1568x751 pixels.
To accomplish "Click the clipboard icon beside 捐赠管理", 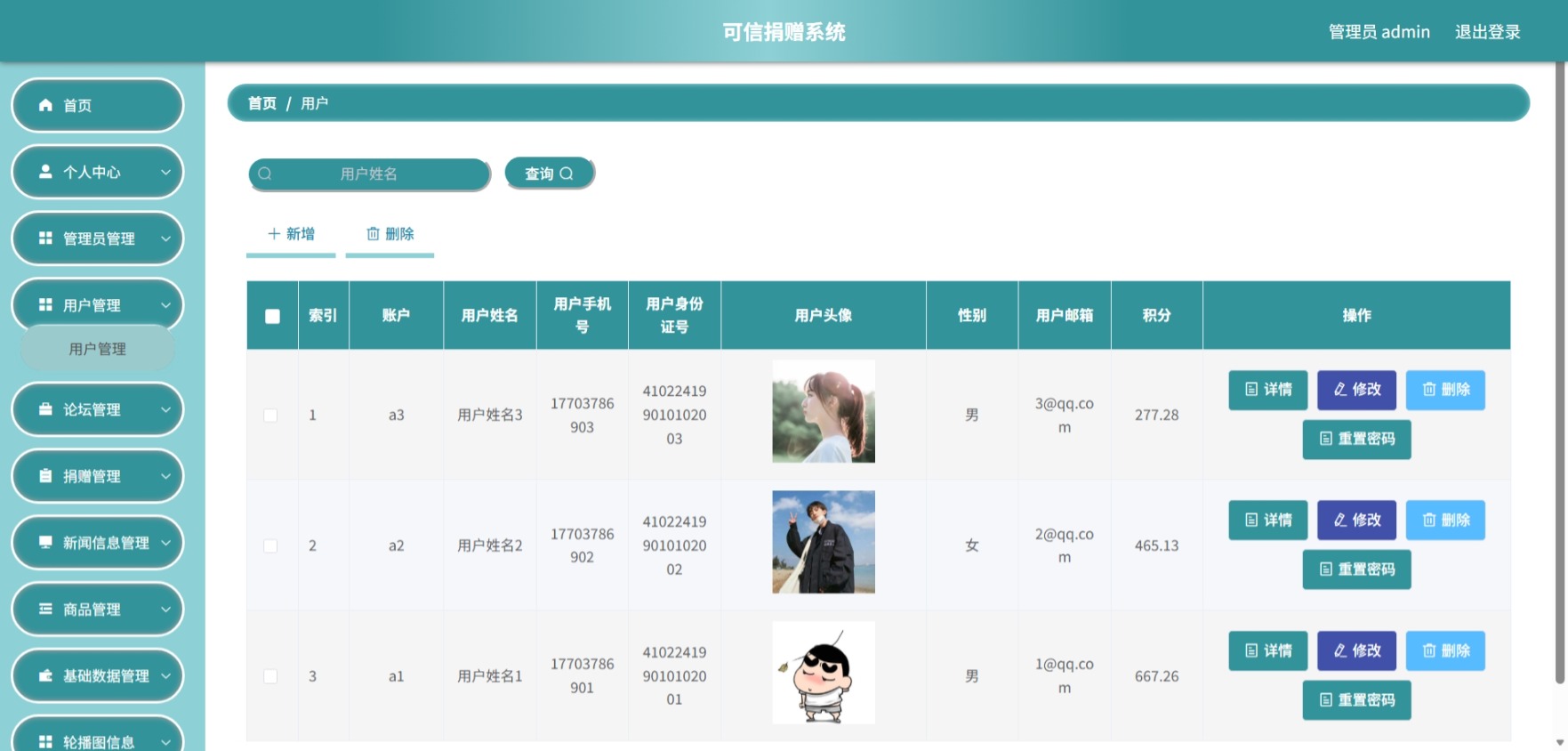I will [45, 476].
